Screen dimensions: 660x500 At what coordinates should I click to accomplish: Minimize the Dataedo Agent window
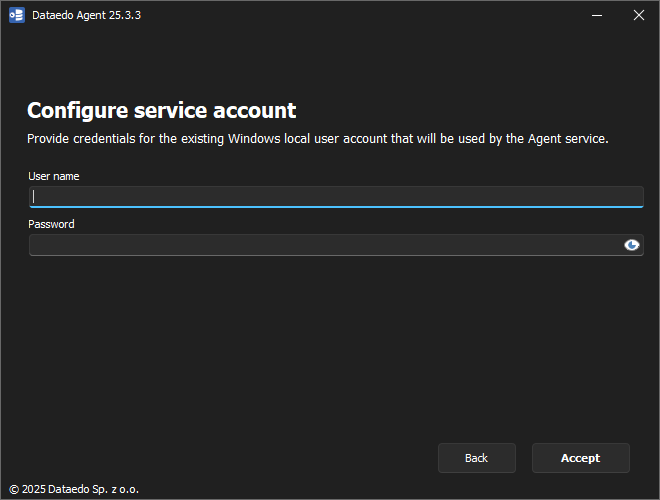point(597,15)
